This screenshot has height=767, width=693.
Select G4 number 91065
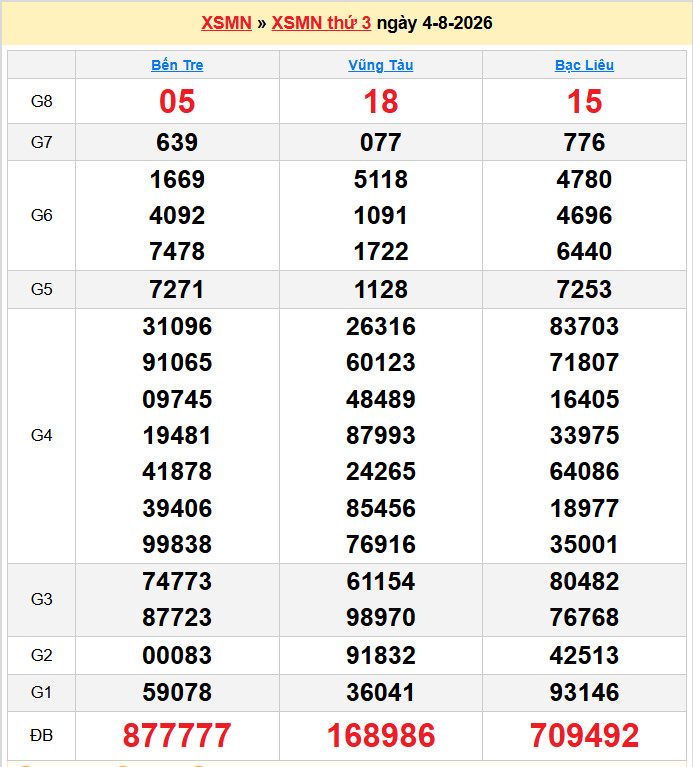tap(177, 362)
